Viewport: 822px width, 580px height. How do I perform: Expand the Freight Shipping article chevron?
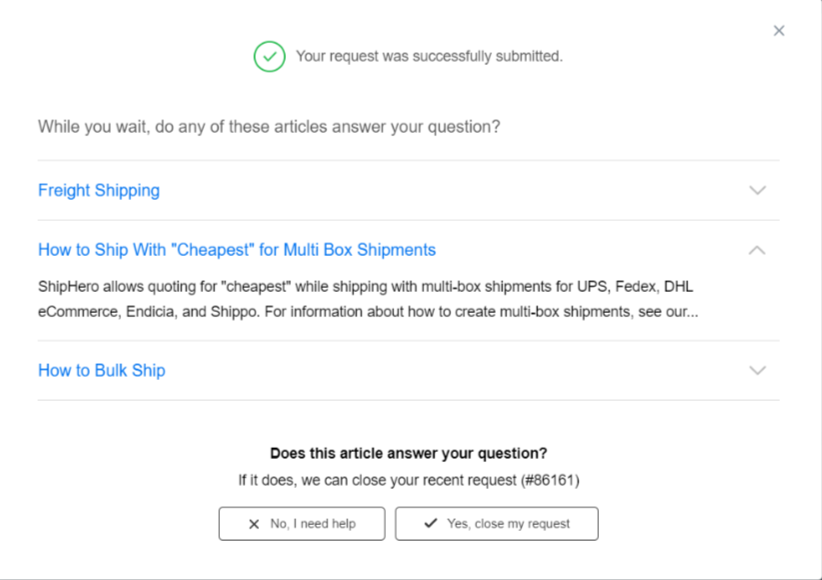pos(757,190)
